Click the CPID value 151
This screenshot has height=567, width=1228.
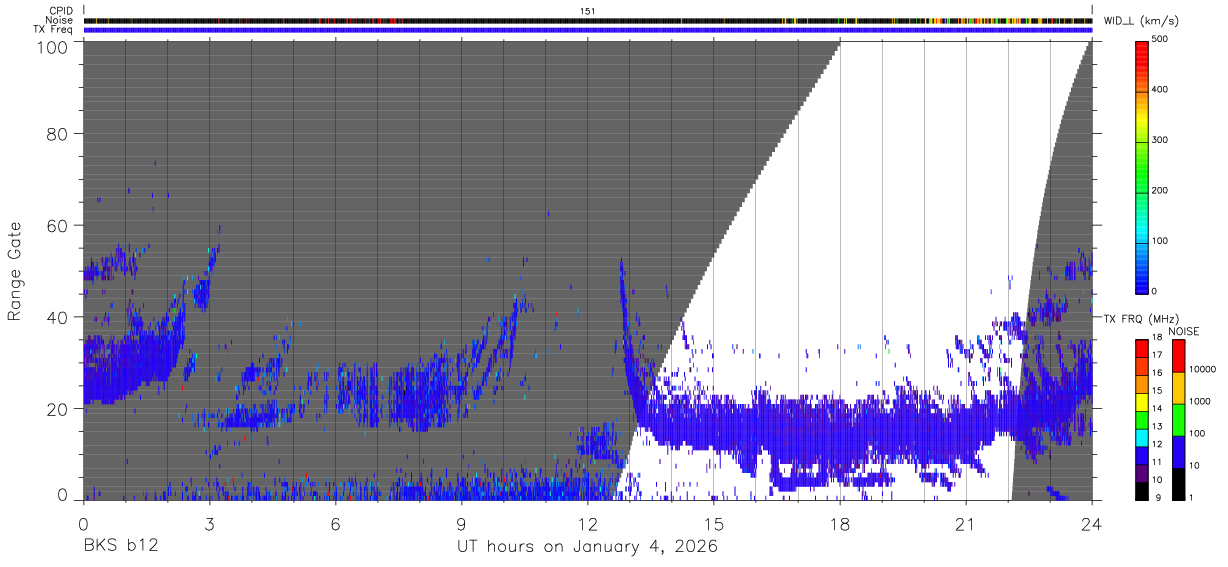coord(587,11)
